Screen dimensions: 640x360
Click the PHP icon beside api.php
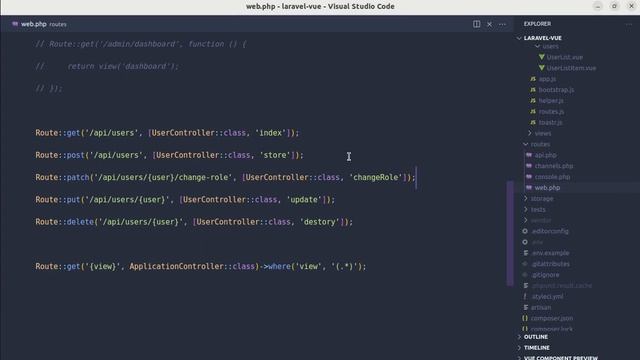click(x=529, y=155)
